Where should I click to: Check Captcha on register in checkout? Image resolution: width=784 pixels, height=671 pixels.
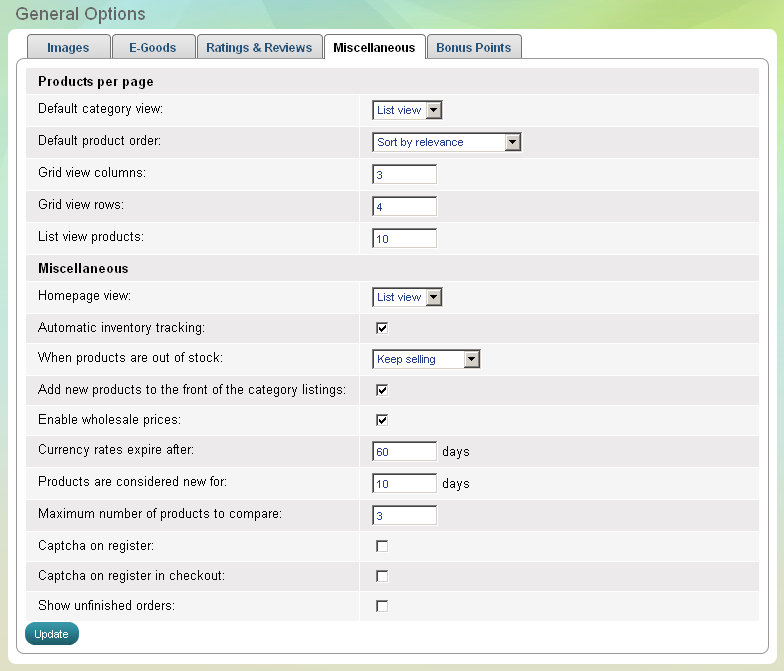click(x=382, y=576)
